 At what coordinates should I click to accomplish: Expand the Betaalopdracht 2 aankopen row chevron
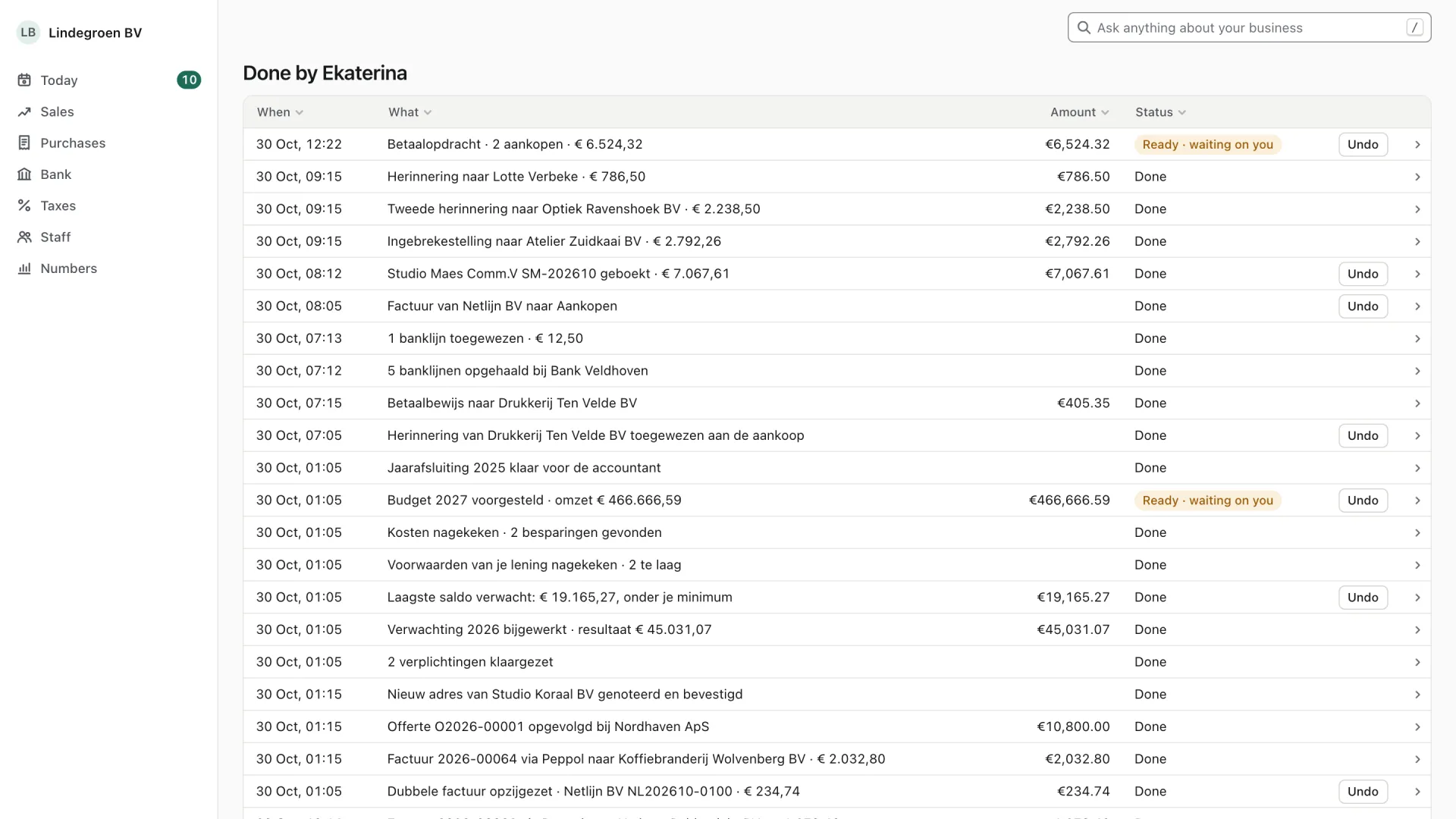pos(1417,145)
